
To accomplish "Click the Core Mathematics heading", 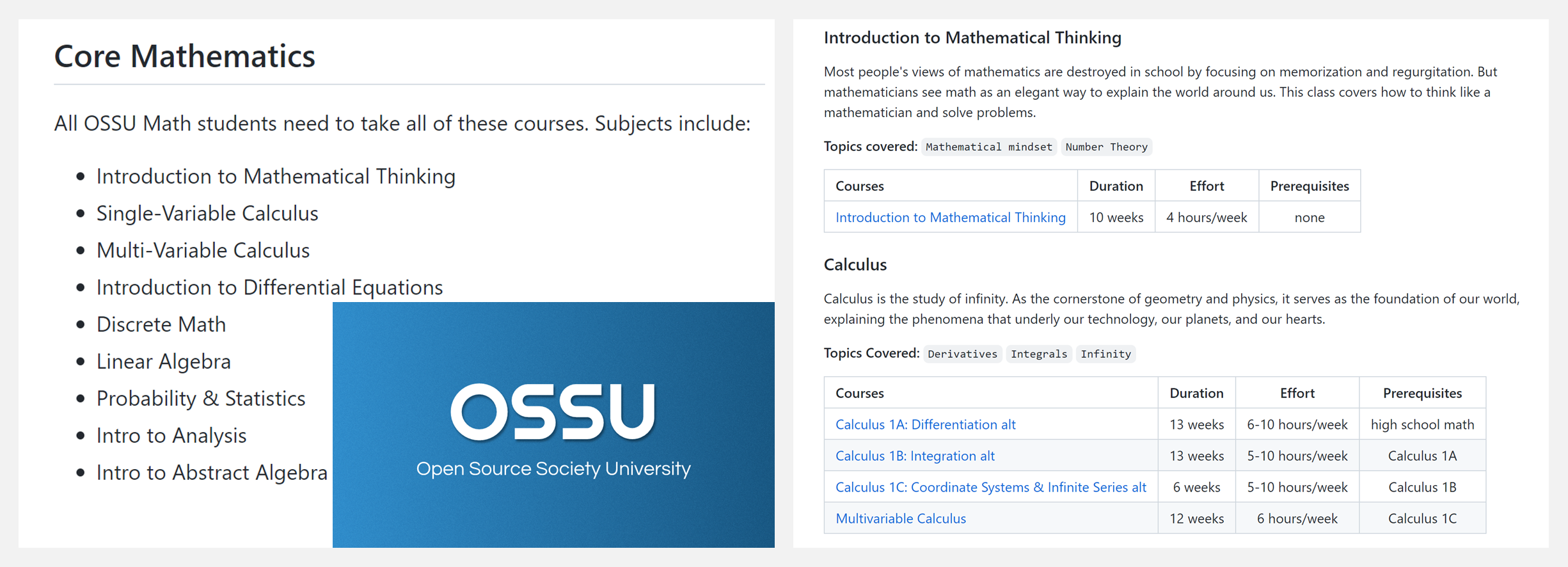I will (x=184, y=56).
